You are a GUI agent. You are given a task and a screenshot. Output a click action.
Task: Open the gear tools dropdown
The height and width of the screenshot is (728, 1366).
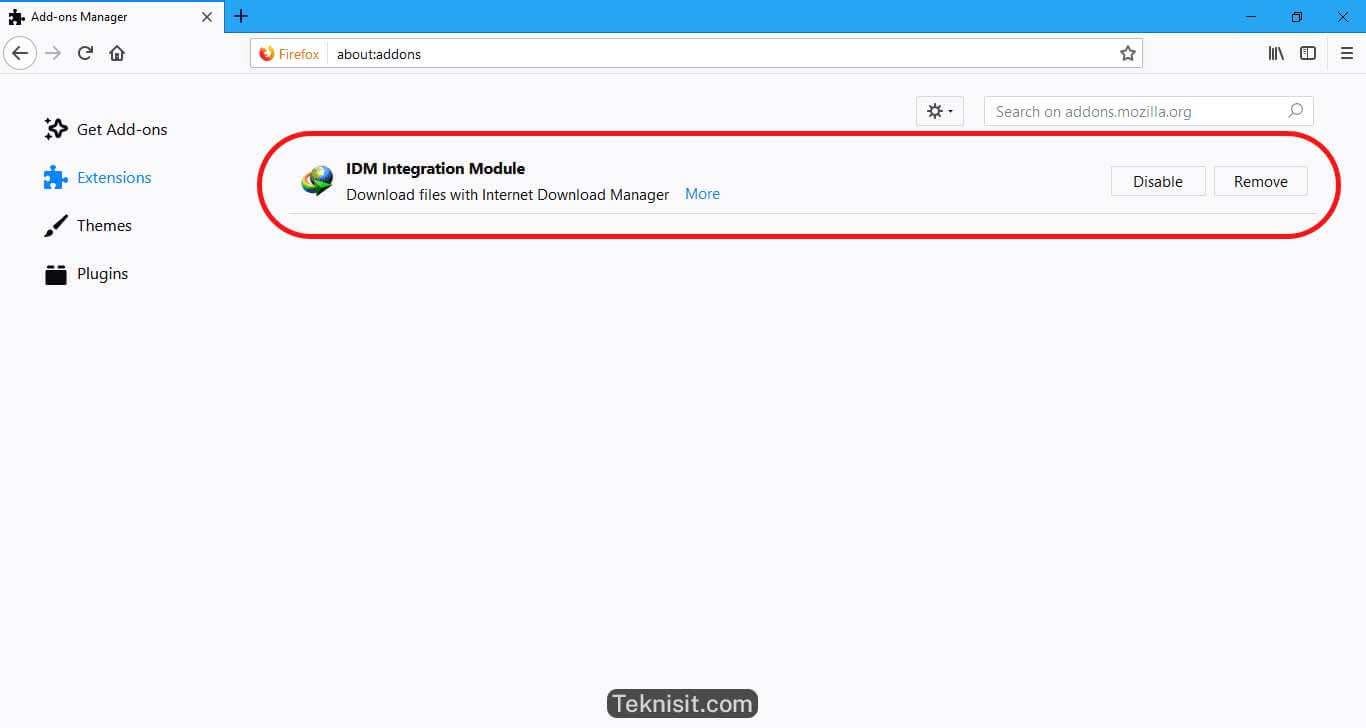click(940, 111)
